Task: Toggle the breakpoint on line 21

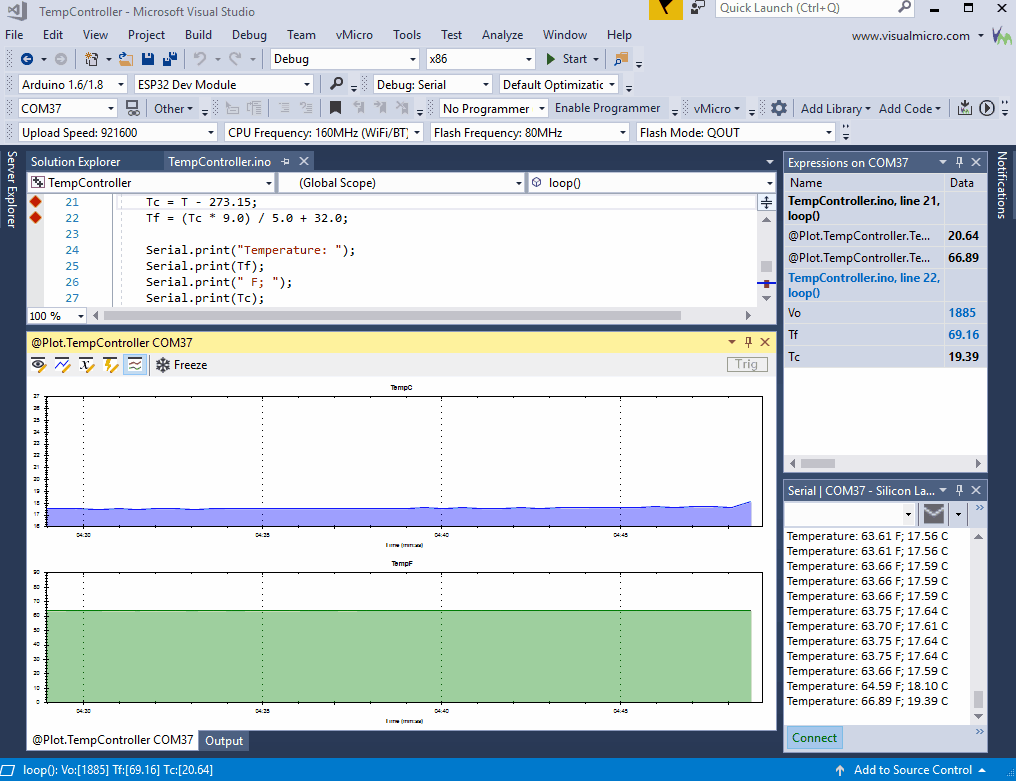Action: [36, 202]
